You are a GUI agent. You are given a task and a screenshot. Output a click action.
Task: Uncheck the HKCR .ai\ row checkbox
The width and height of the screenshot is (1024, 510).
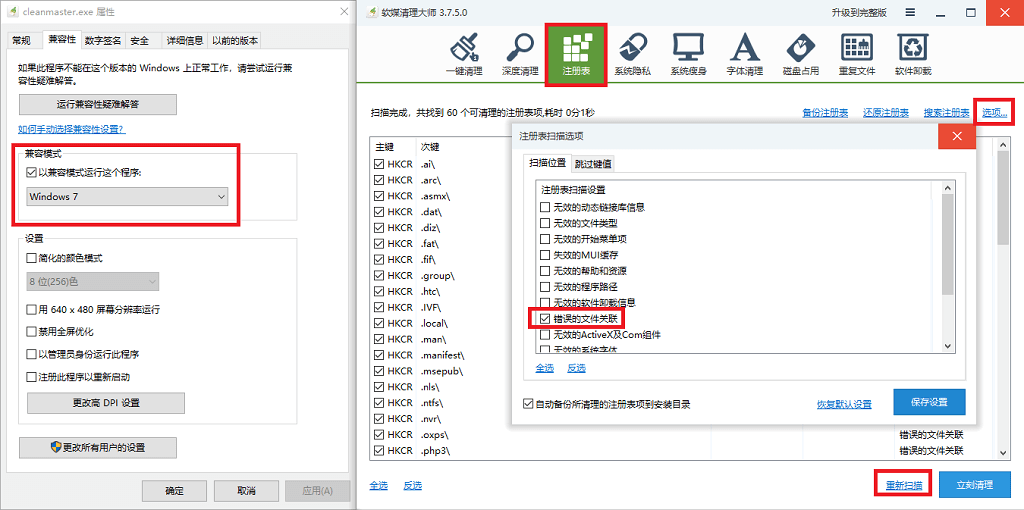coord(379,164)
